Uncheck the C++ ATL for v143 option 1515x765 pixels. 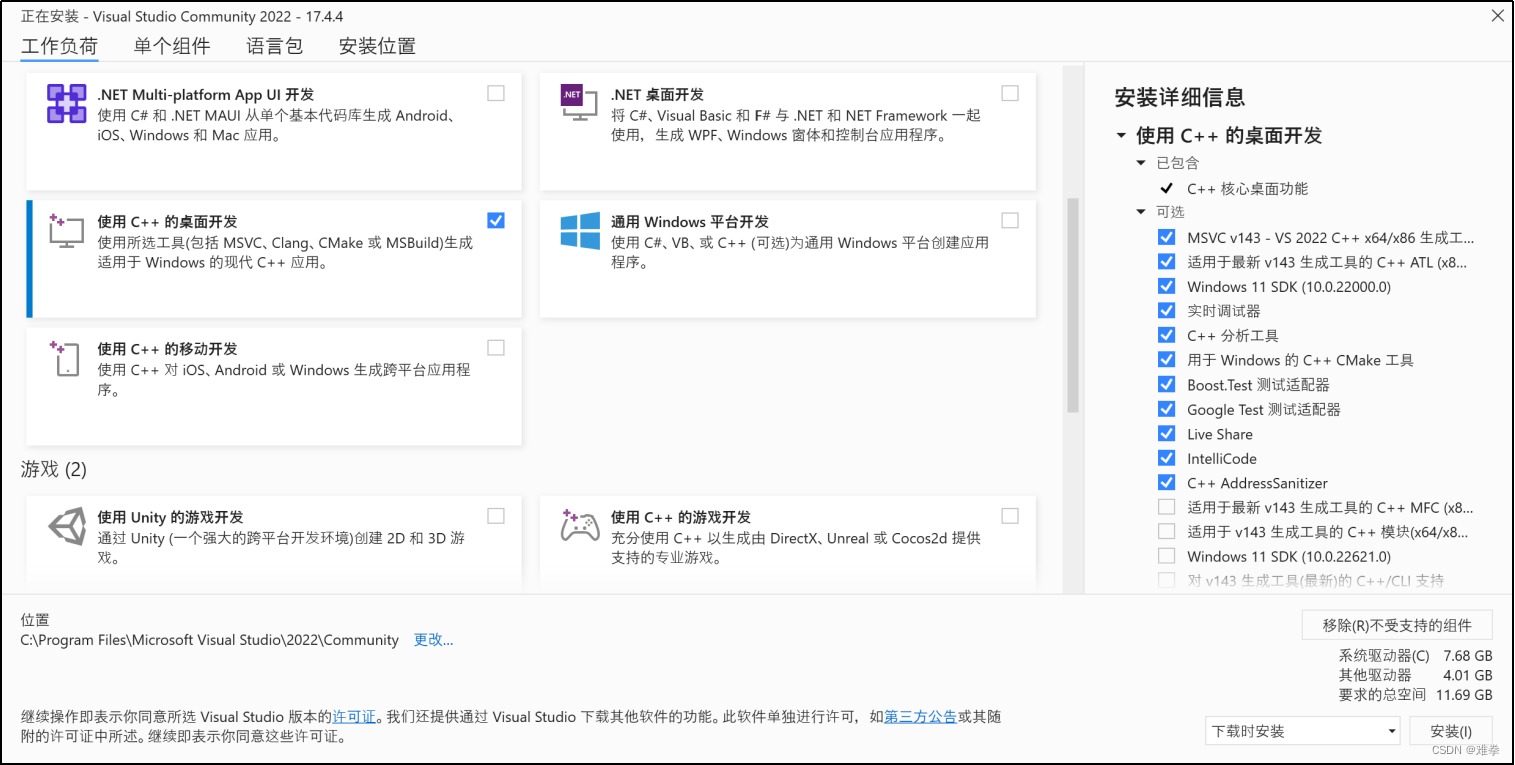[x=1166, y=261]
